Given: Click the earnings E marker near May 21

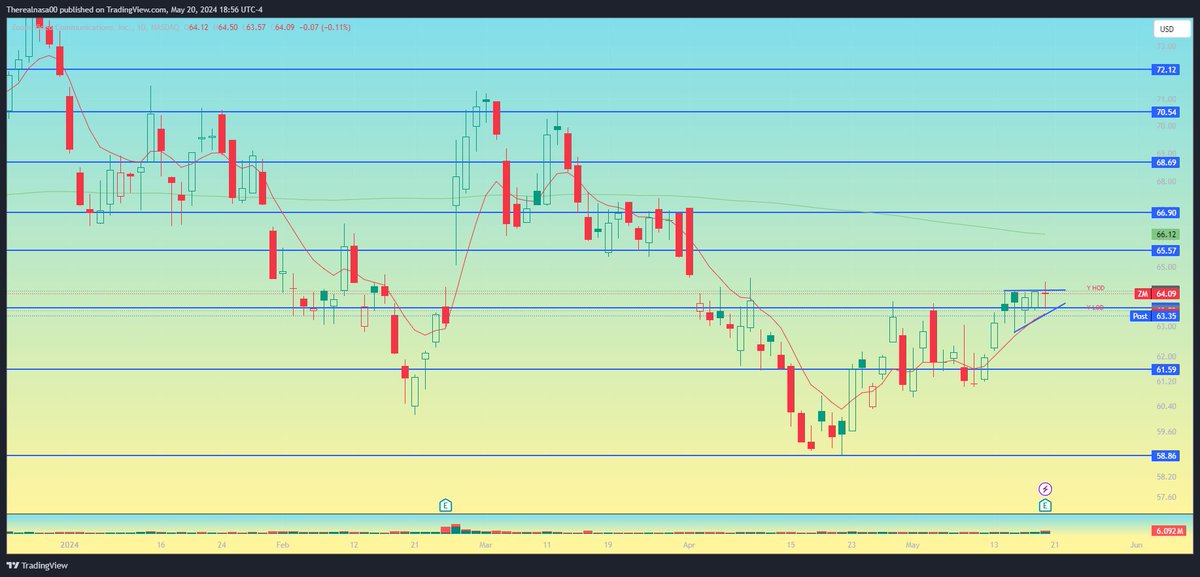Looking at the screenshot, I should (x=1045, y=506).
